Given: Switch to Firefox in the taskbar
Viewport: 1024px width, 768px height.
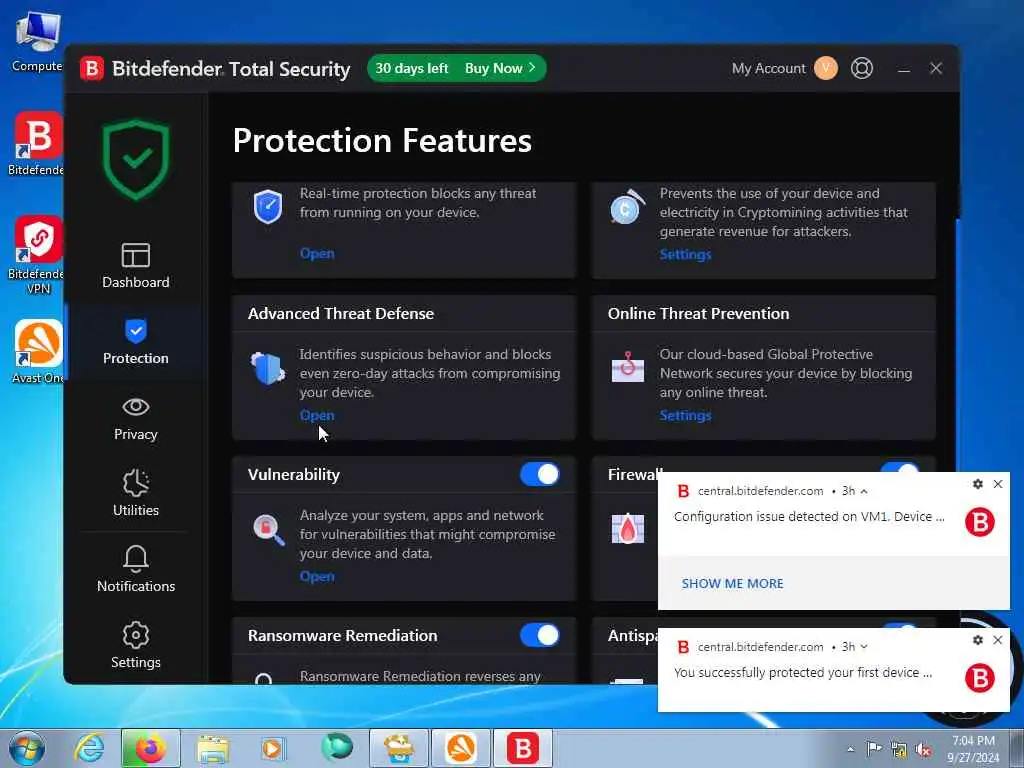Looking at the screenshot, I should 151,748.
